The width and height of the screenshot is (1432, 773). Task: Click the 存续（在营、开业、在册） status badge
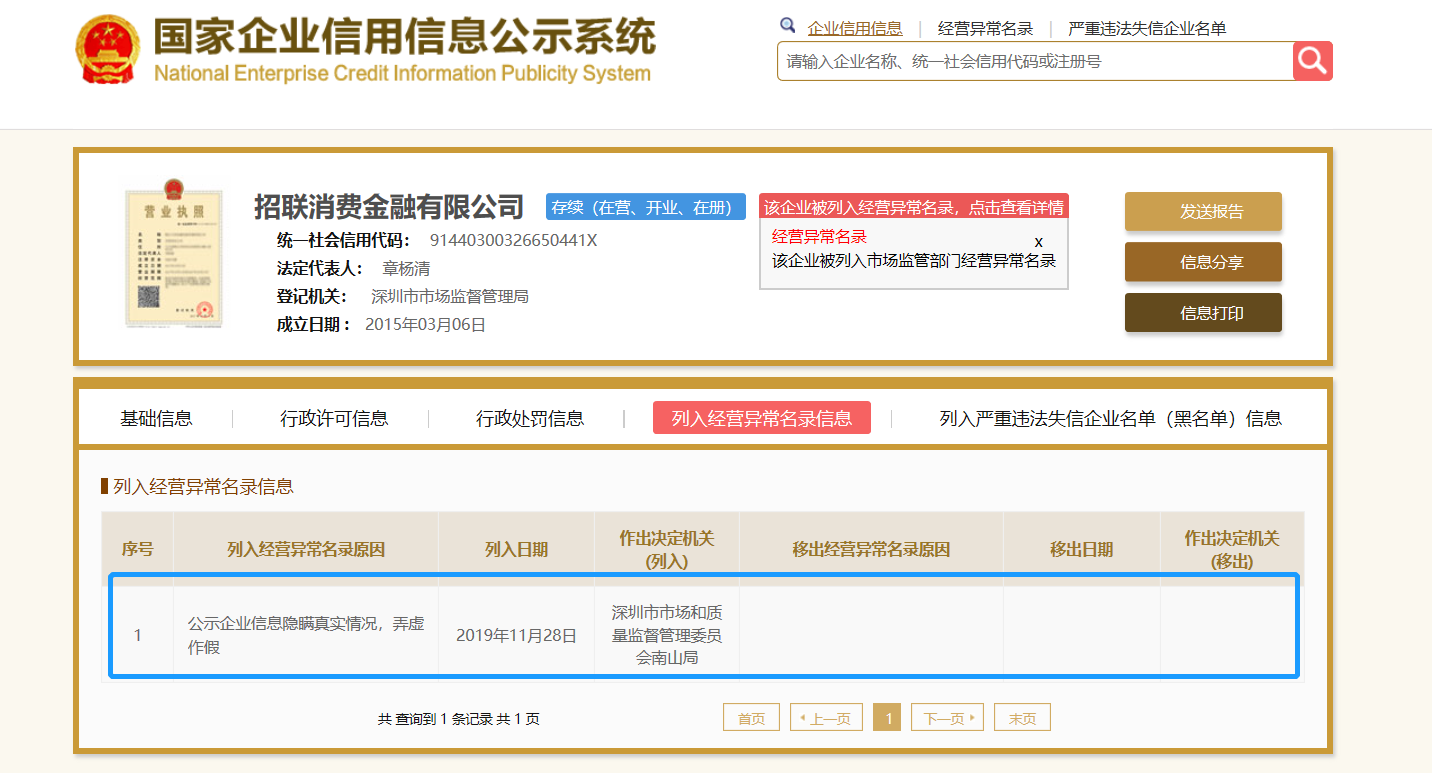click(x=646, y=207)
